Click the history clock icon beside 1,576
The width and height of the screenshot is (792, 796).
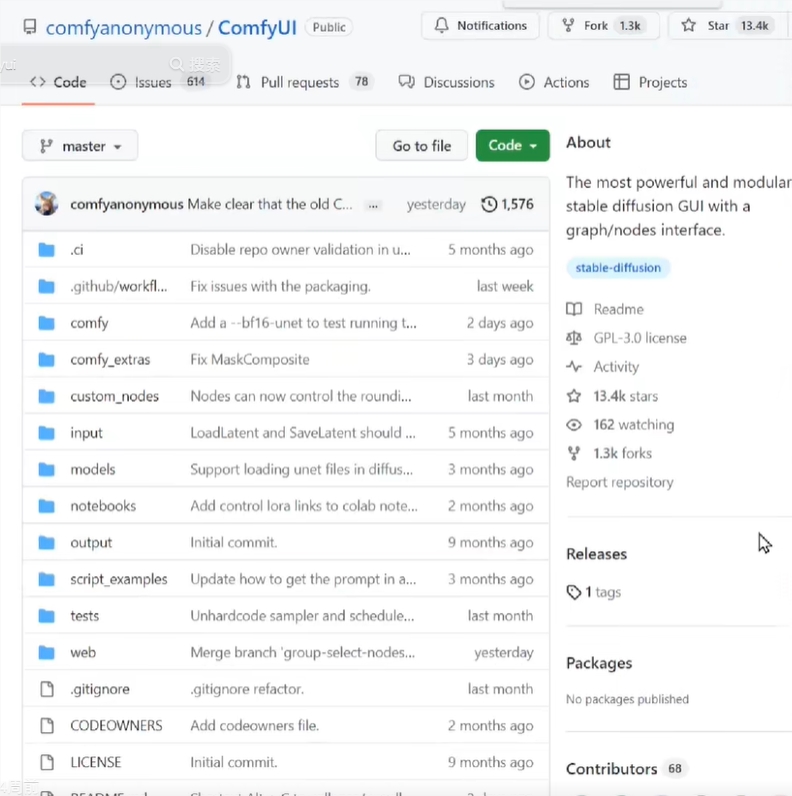tap(489, 204)
